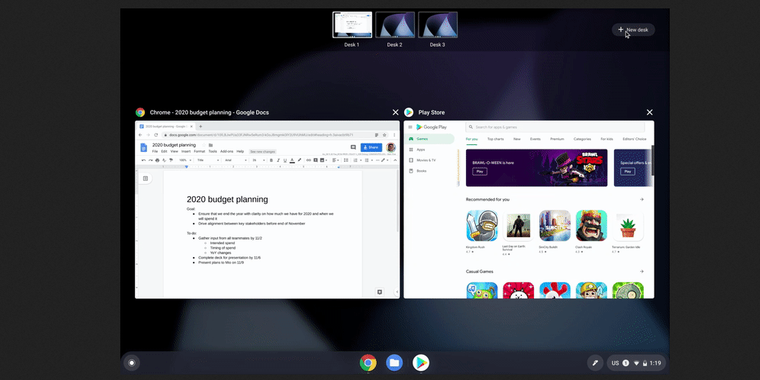Expand Casual Games with arrow
The width and height of the screenshot is (760, 380).
point(642,271)
